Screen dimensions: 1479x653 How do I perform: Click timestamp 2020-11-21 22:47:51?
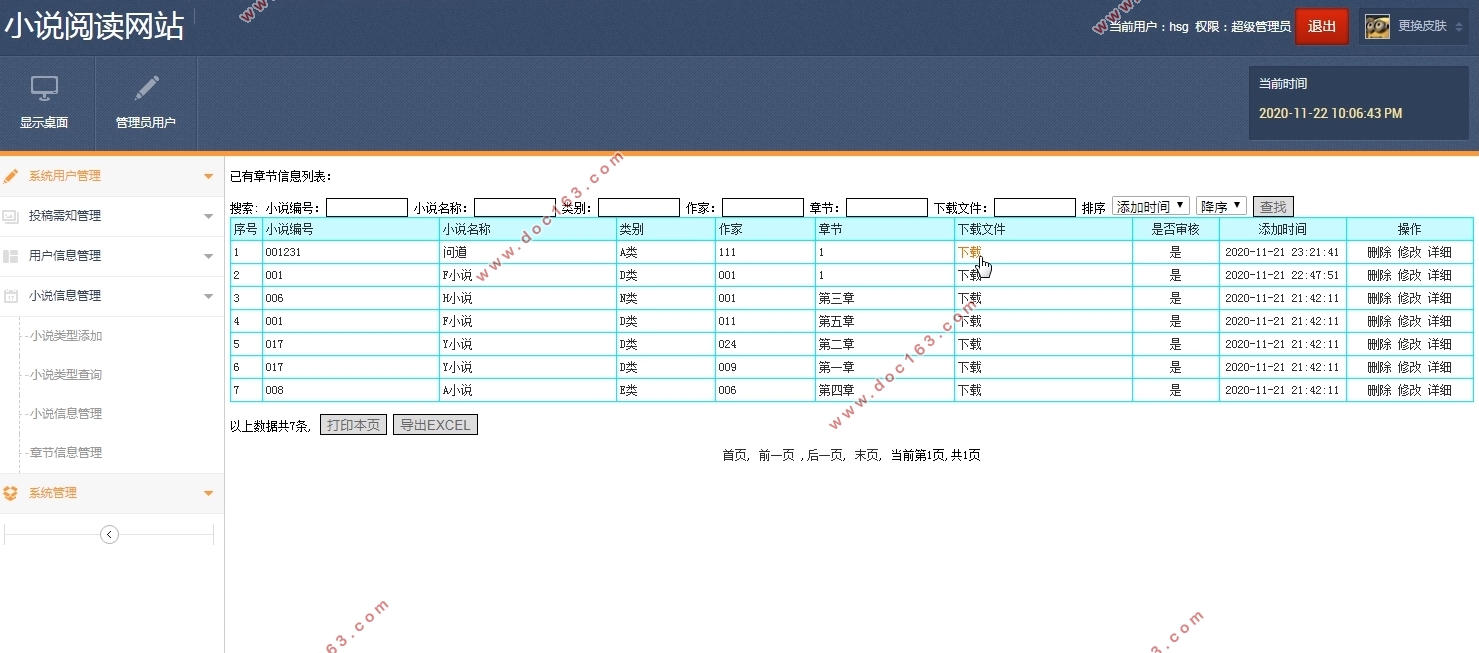[1282, 275]
